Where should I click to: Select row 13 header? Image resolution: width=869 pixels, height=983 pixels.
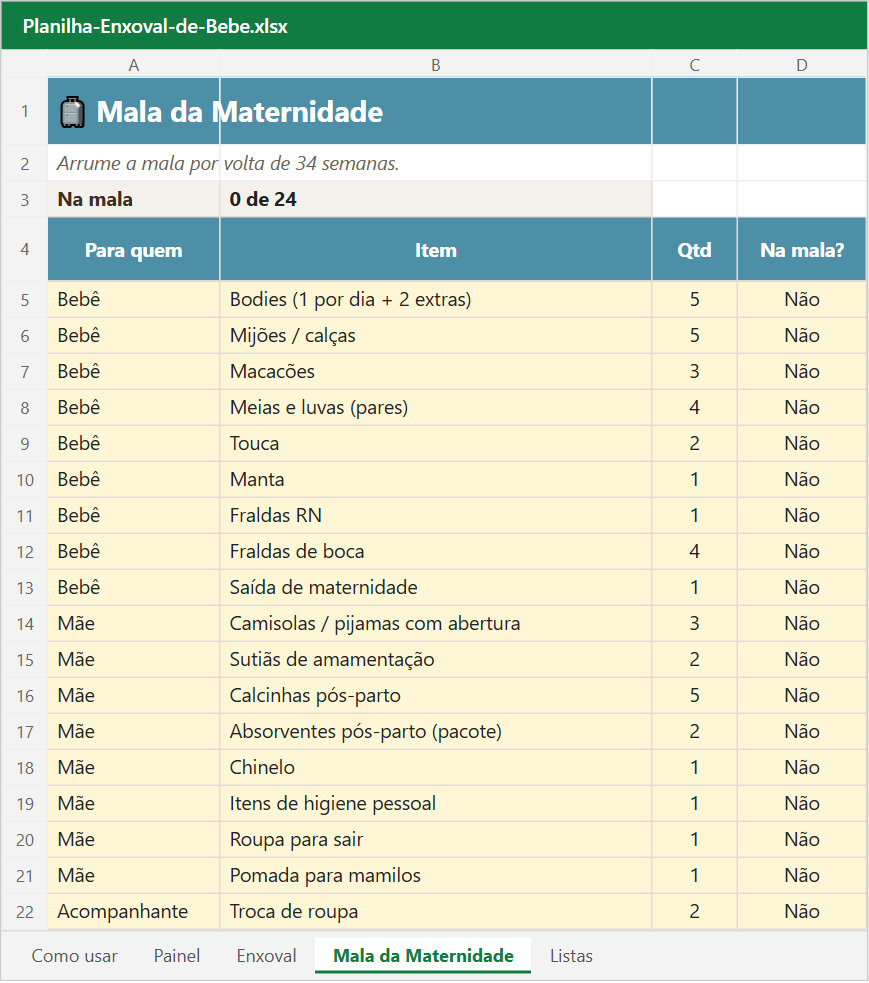click(x=24, y=587)
